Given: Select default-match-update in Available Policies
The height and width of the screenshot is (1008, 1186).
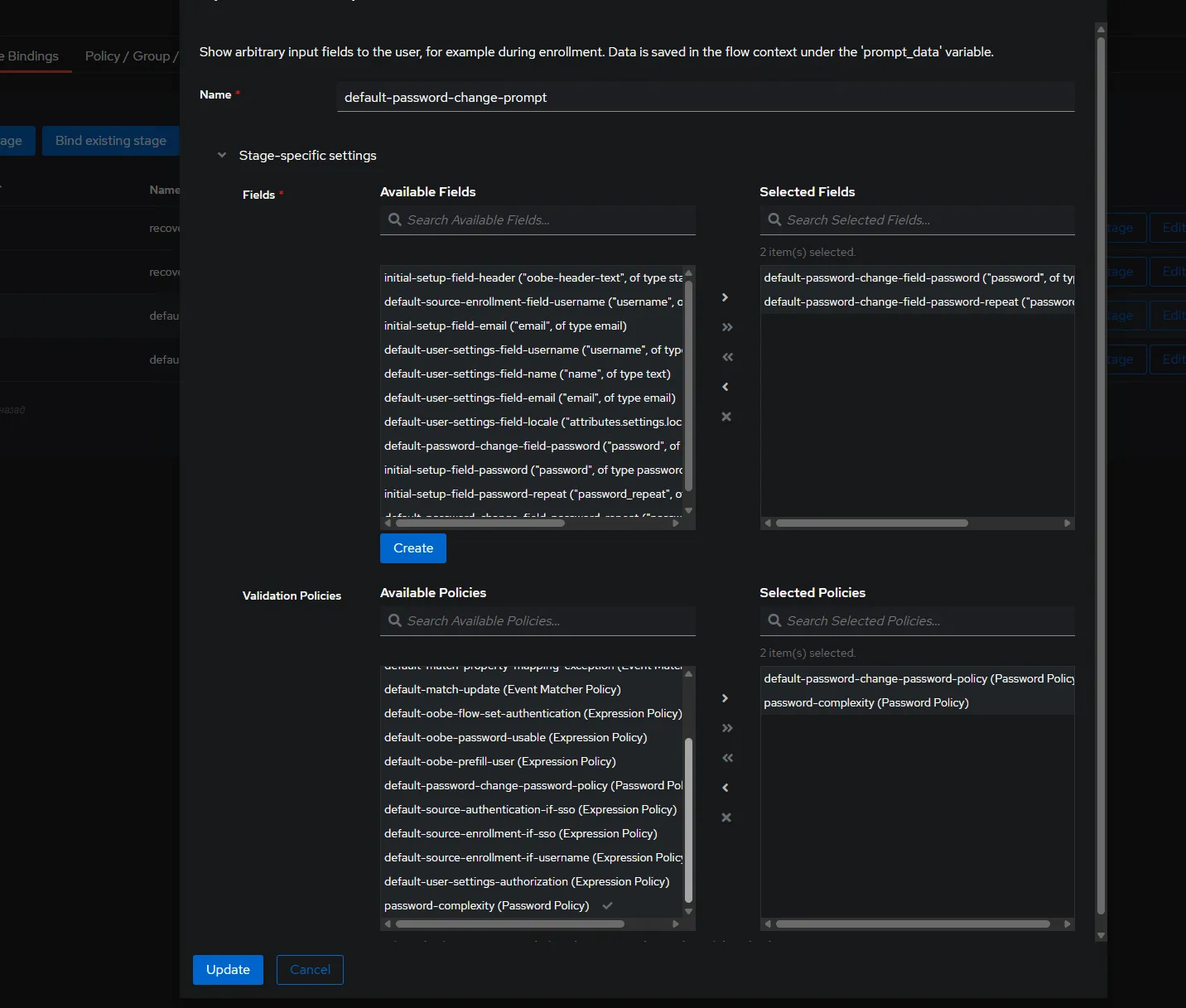Looking at the screenshot, I should 502,689.
